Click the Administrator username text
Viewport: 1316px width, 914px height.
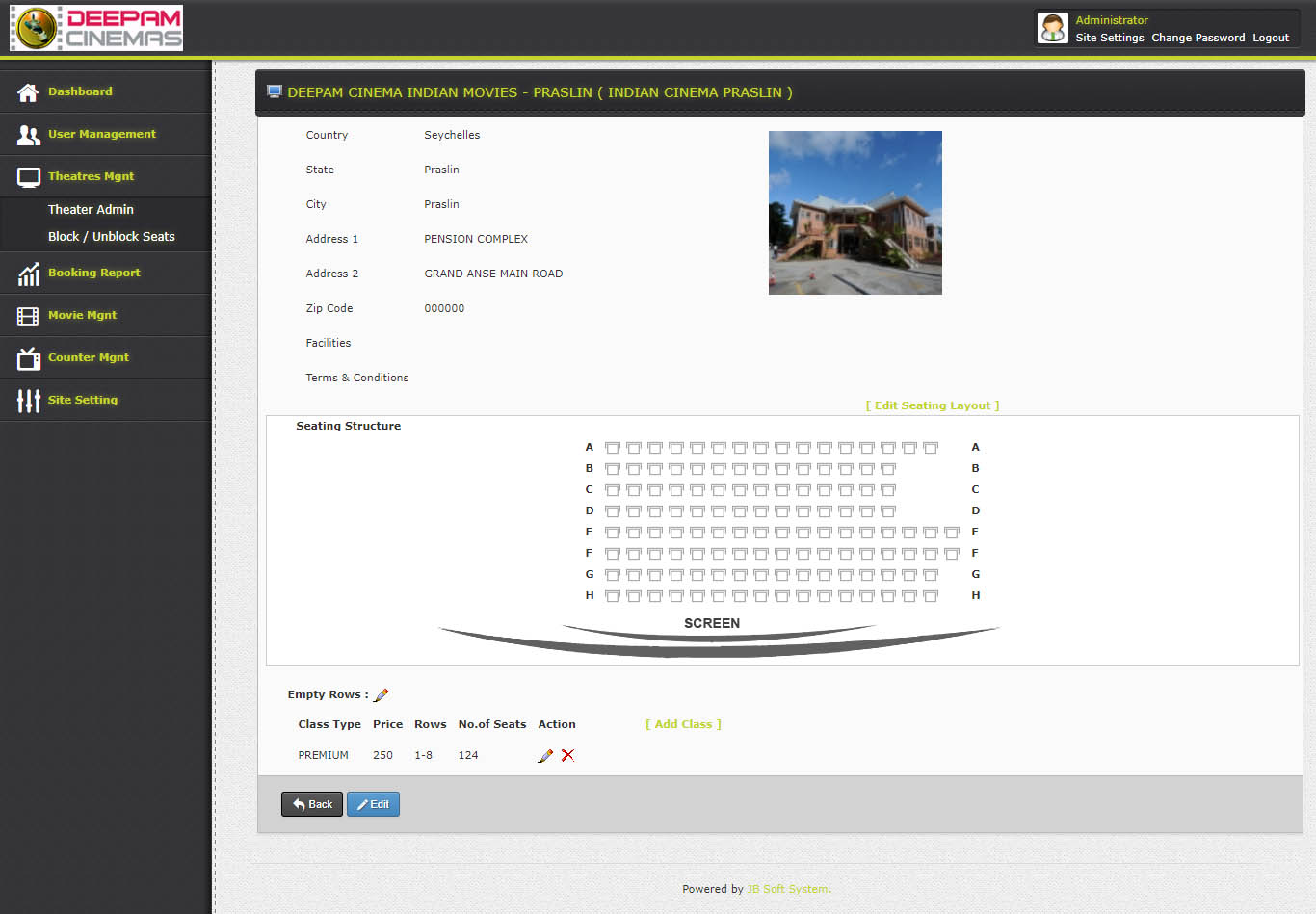(1112, 20)
